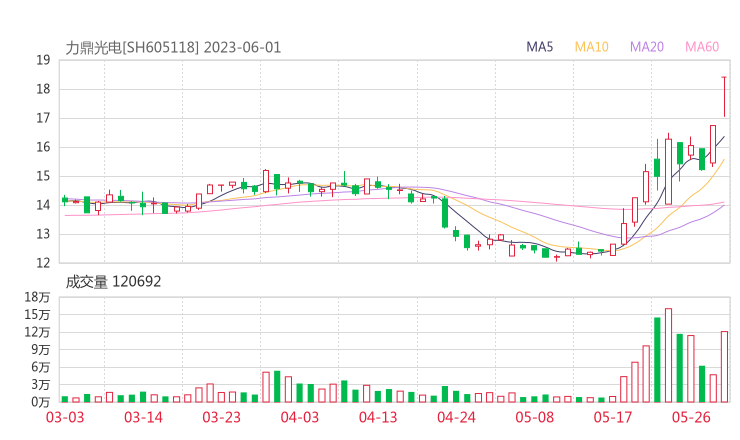Click the MA5 legend label
The height and width of the screenshot is (440, 740).
(x=539, y=47)
